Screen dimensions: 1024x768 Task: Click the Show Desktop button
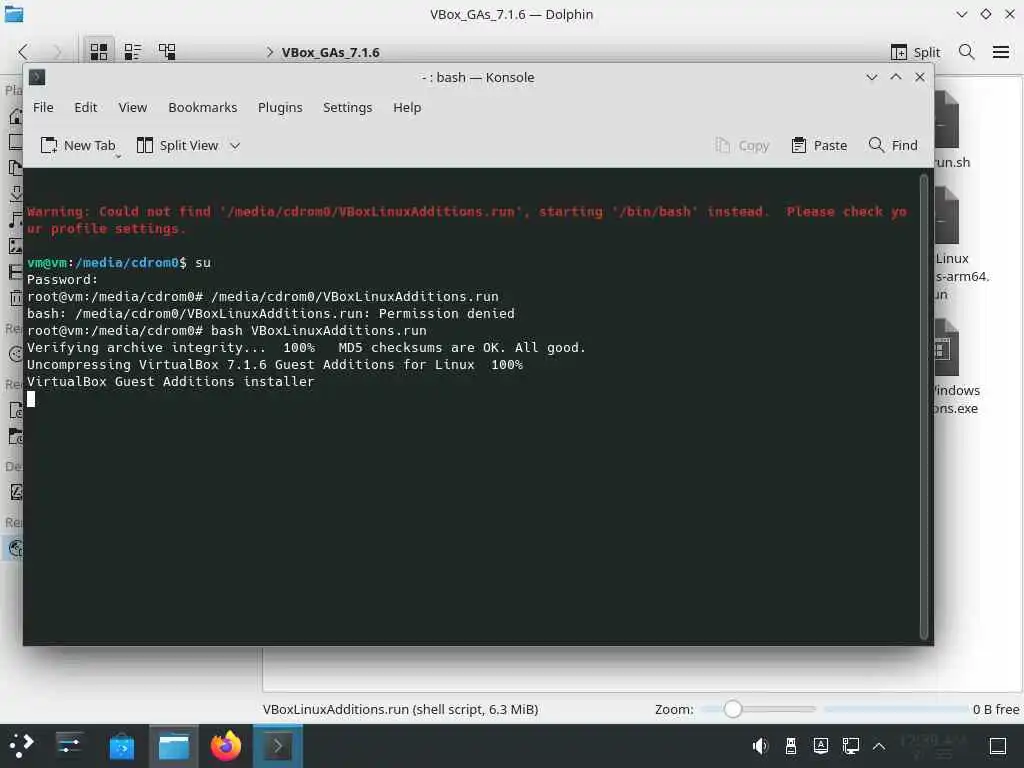(x=998, y=746)
